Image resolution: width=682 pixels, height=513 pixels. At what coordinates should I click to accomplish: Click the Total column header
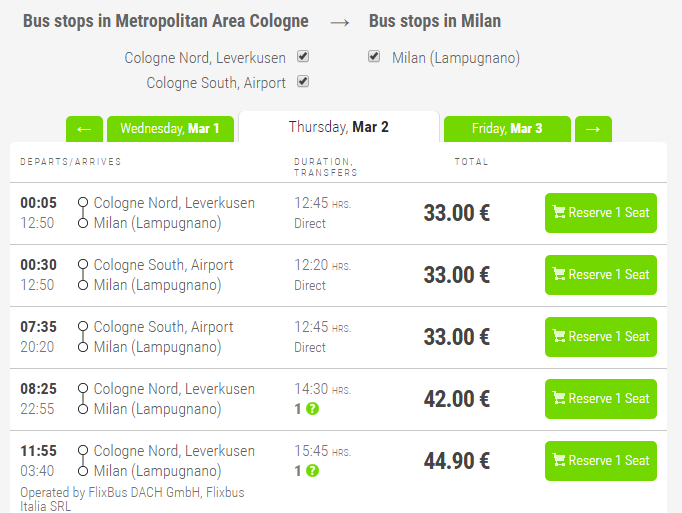tap(471, 162)
